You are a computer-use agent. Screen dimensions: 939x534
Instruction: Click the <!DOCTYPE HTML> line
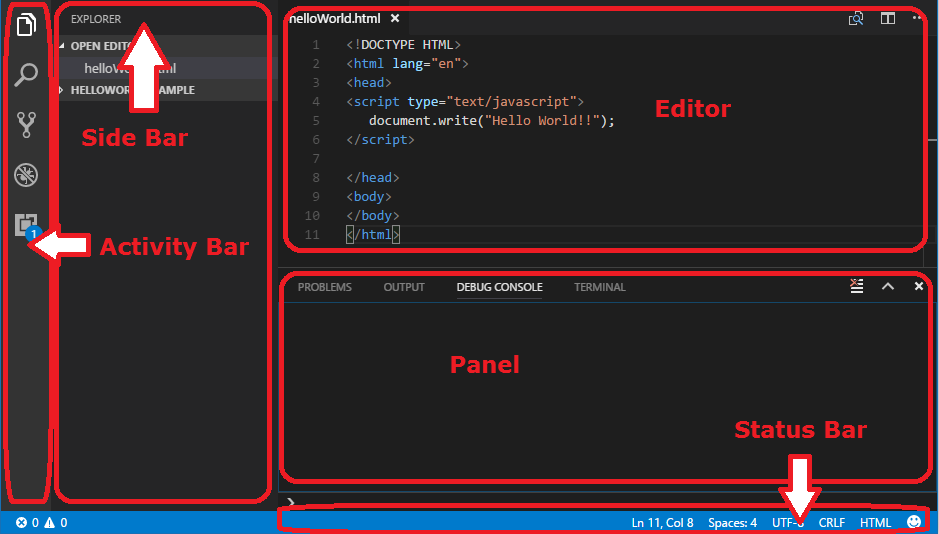(404, 45)
